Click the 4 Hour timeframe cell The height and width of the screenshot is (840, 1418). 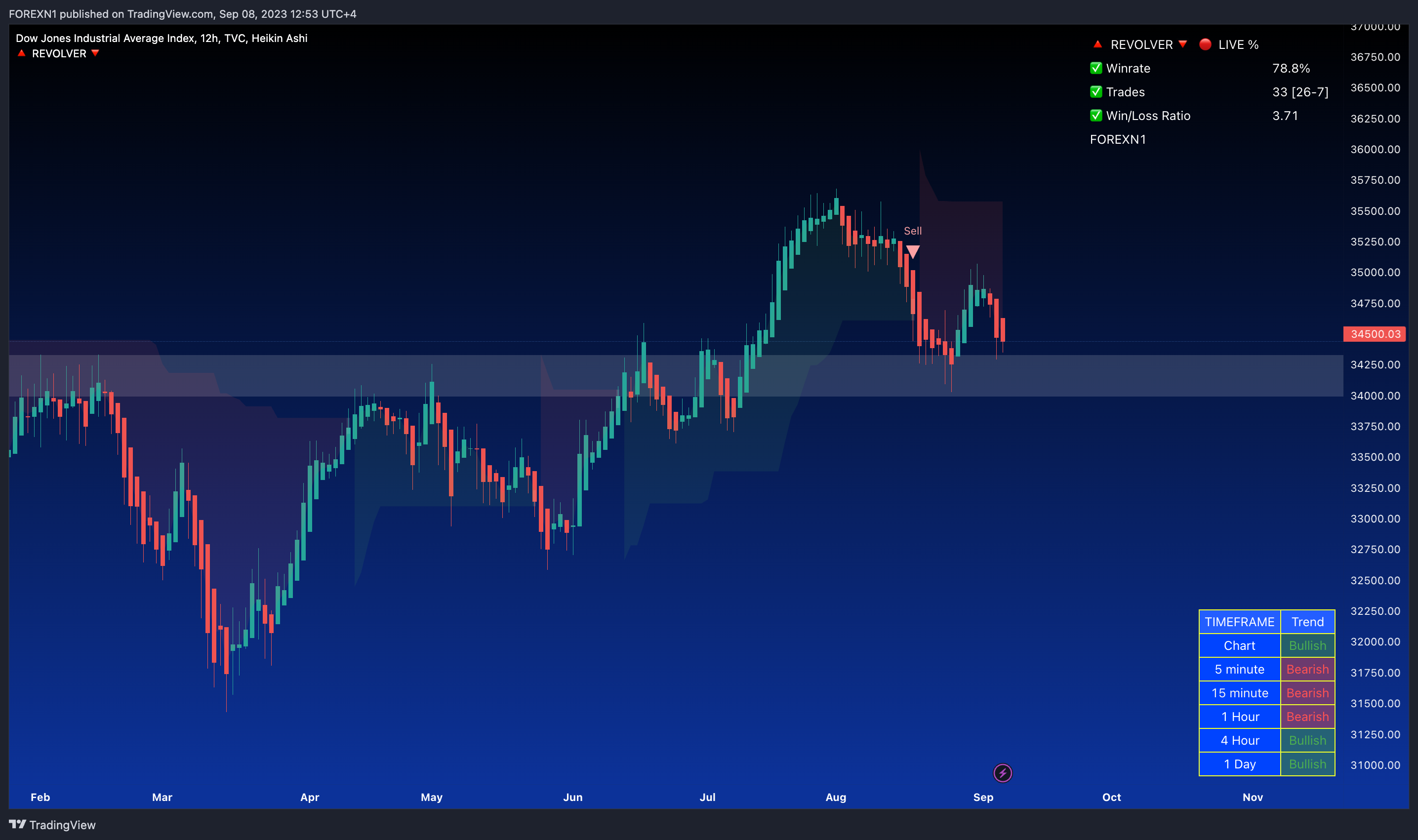point(1240,740)
